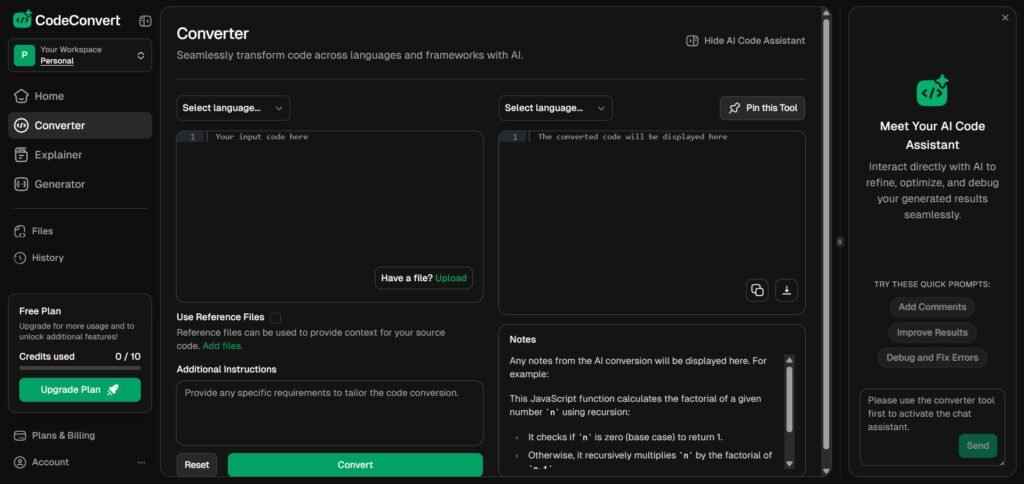The width and height of the screenshot is (1024, 484).
Task: Click into the Additional Instructions text box
Action: coord(329,412)
